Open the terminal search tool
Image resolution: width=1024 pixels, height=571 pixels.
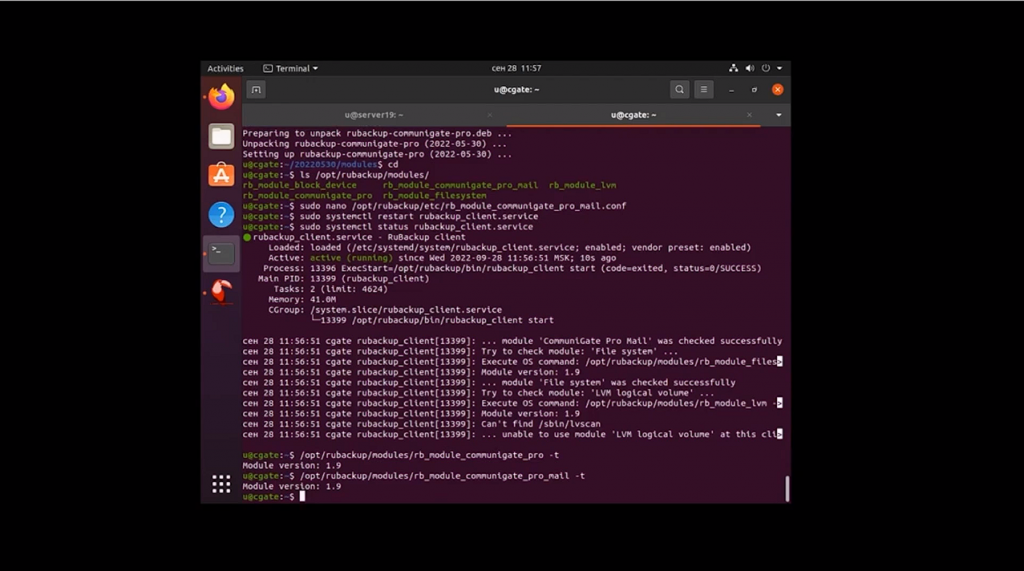coord(679,90)
